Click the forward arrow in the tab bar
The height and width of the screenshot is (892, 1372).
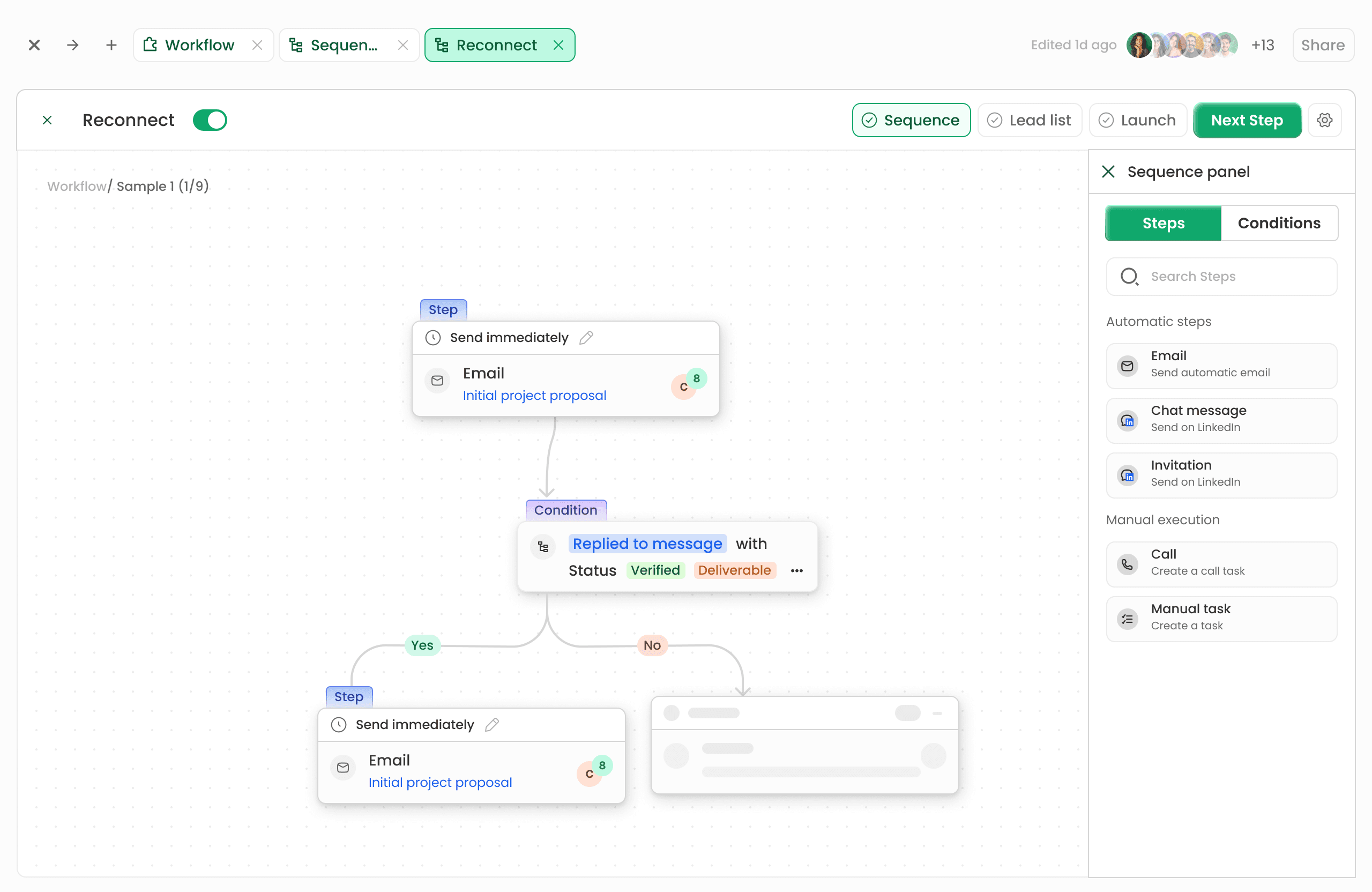click(73, 45)
